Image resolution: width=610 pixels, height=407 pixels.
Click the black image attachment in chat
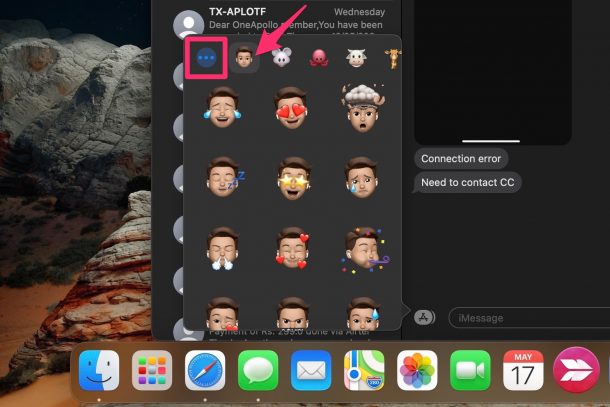click(492, 72)
